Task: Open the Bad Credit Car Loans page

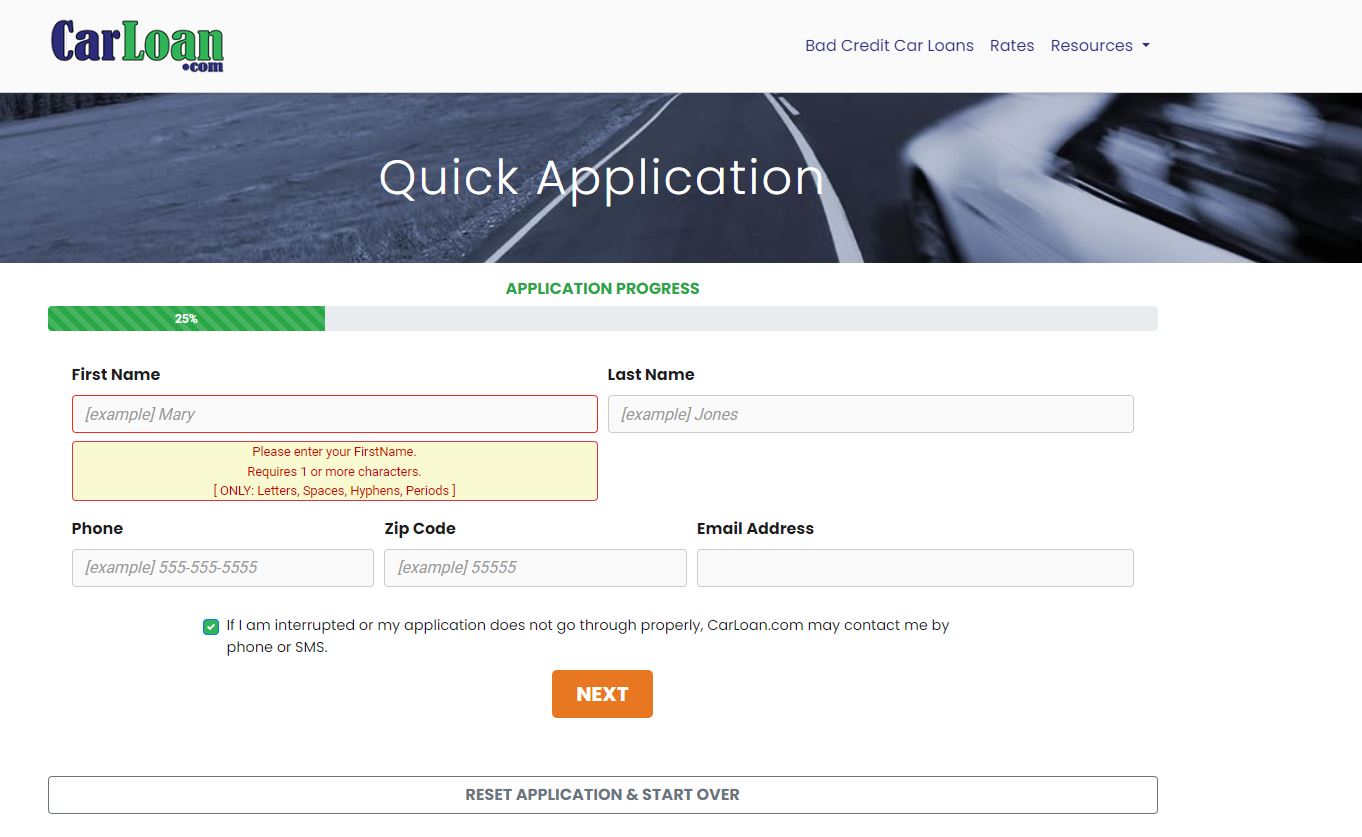Action: [x=888, y=46]
